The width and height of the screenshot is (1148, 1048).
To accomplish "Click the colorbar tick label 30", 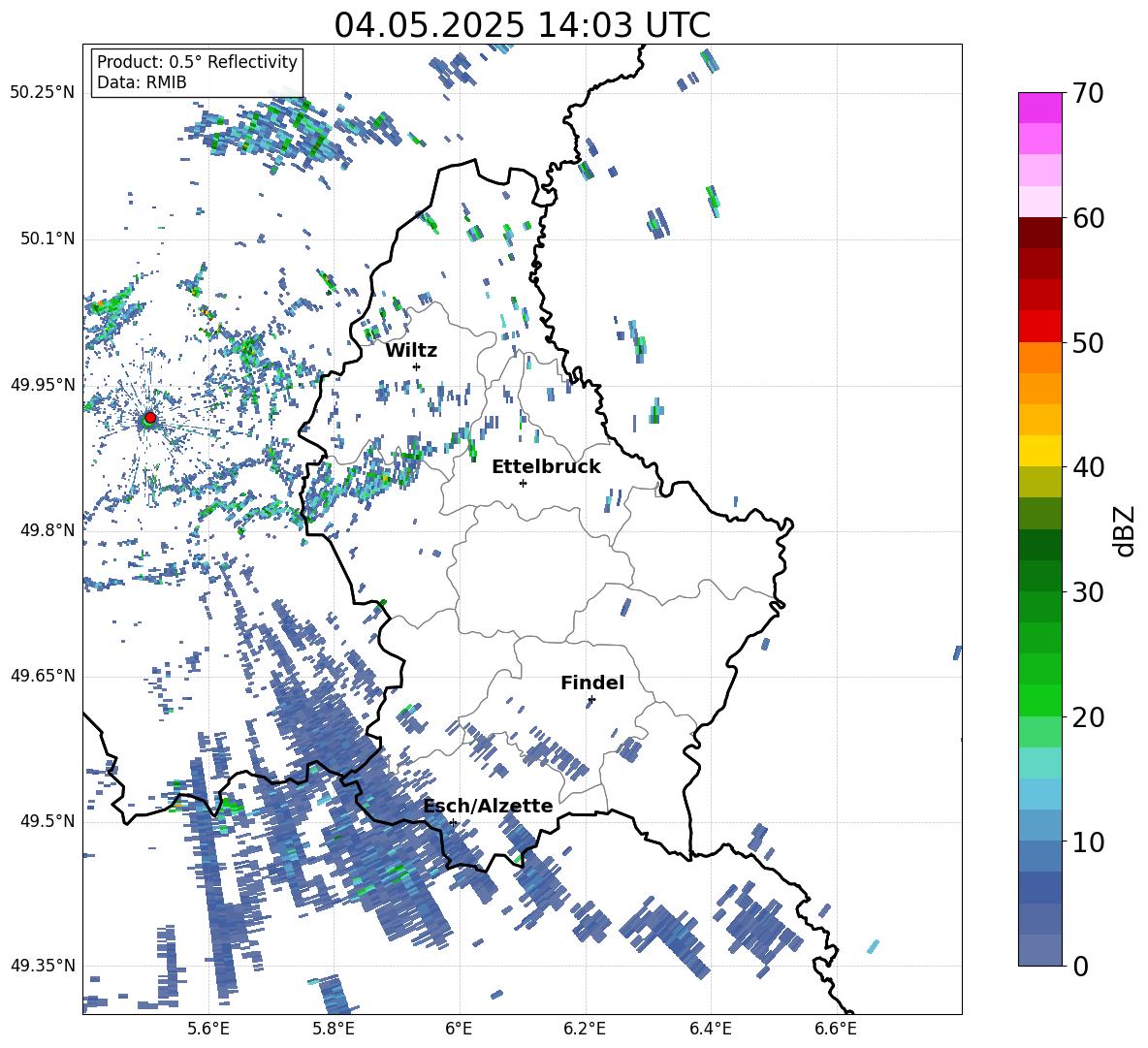I will pos(1087,592).
